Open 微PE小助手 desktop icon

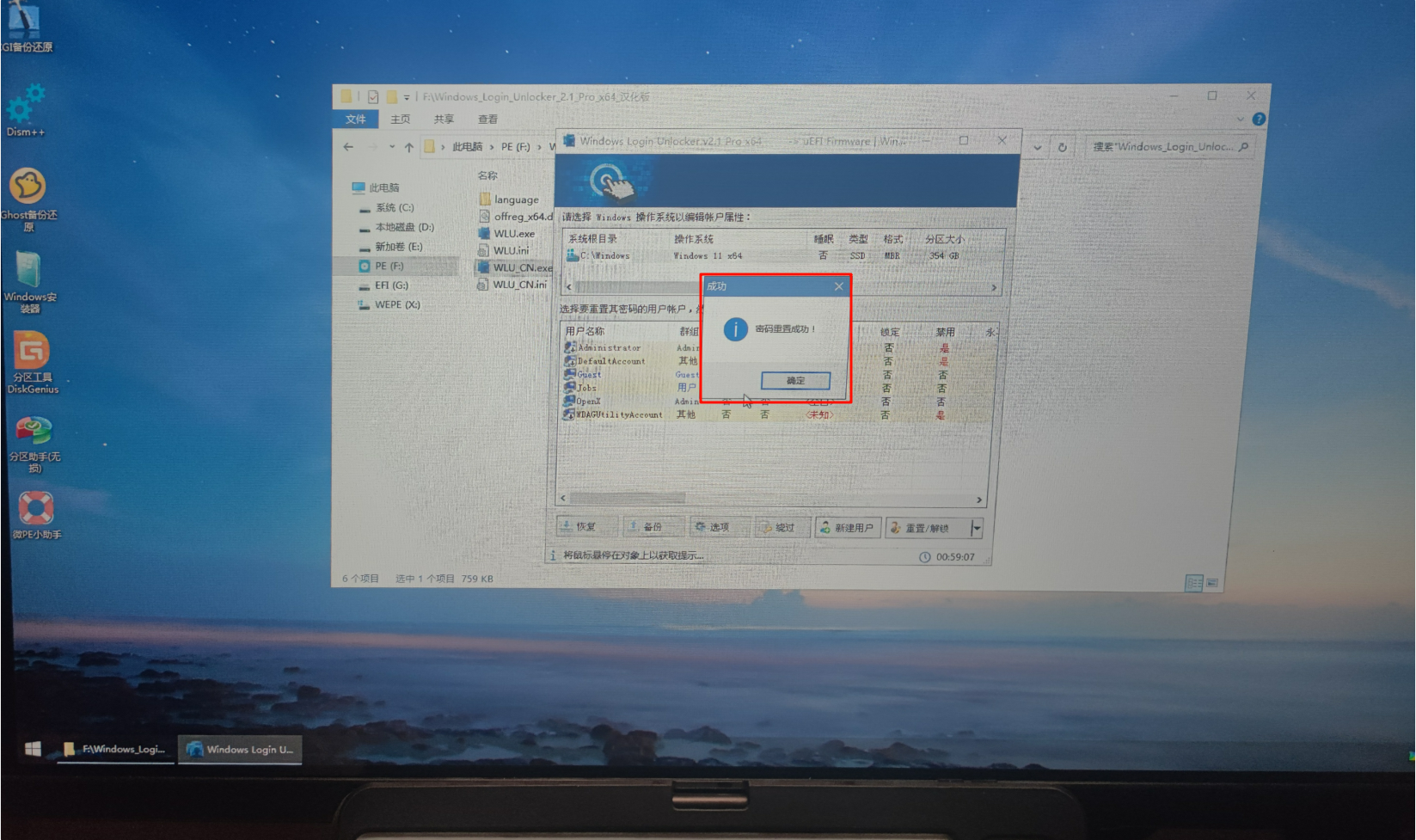(36, 515)
